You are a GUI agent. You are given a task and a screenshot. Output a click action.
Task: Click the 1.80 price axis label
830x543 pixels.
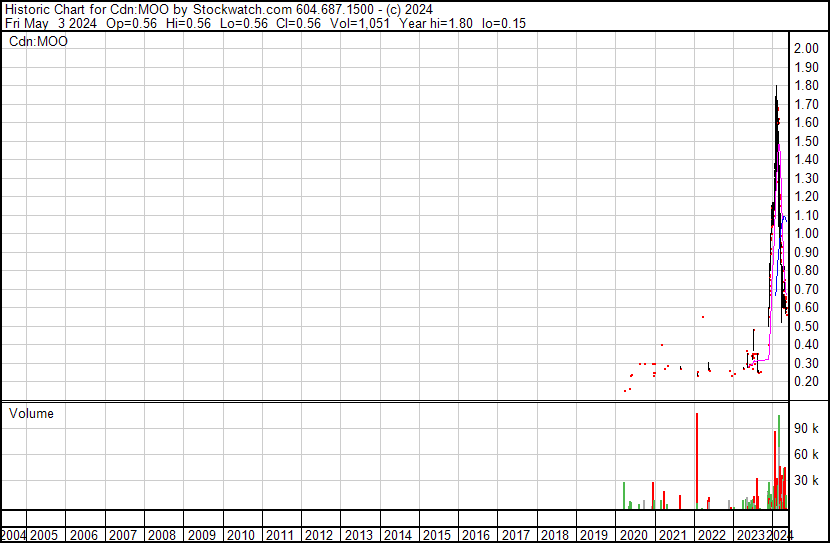pos(806,86)
